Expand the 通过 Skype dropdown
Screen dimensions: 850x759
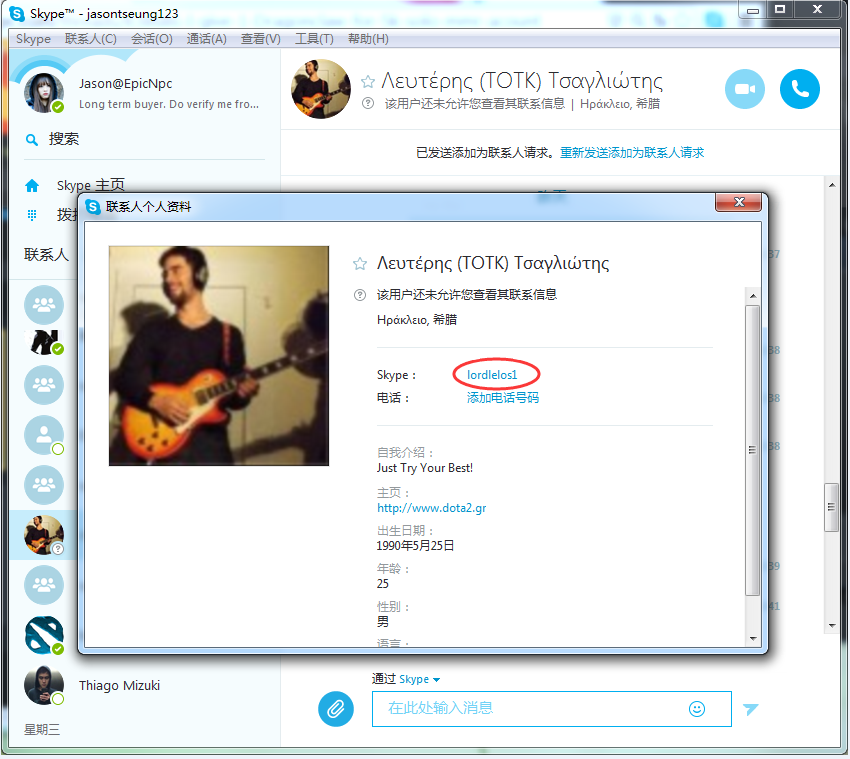[x=420, y=679]
